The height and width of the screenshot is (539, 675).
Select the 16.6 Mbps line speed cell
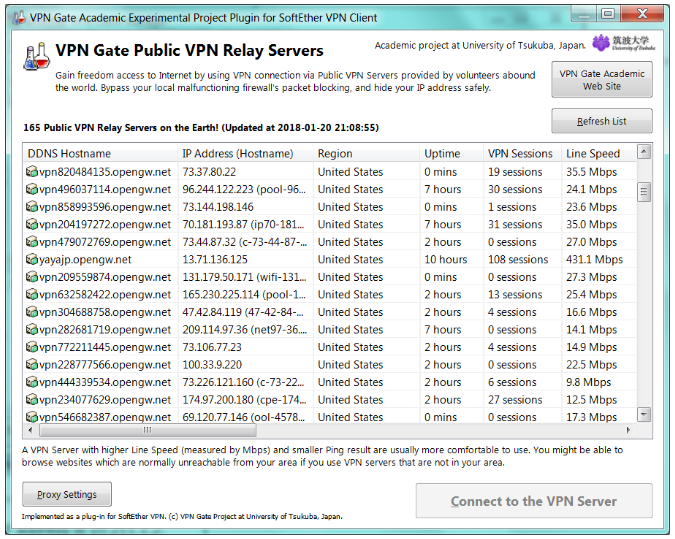pyautogui.click(x=591, y=312)
